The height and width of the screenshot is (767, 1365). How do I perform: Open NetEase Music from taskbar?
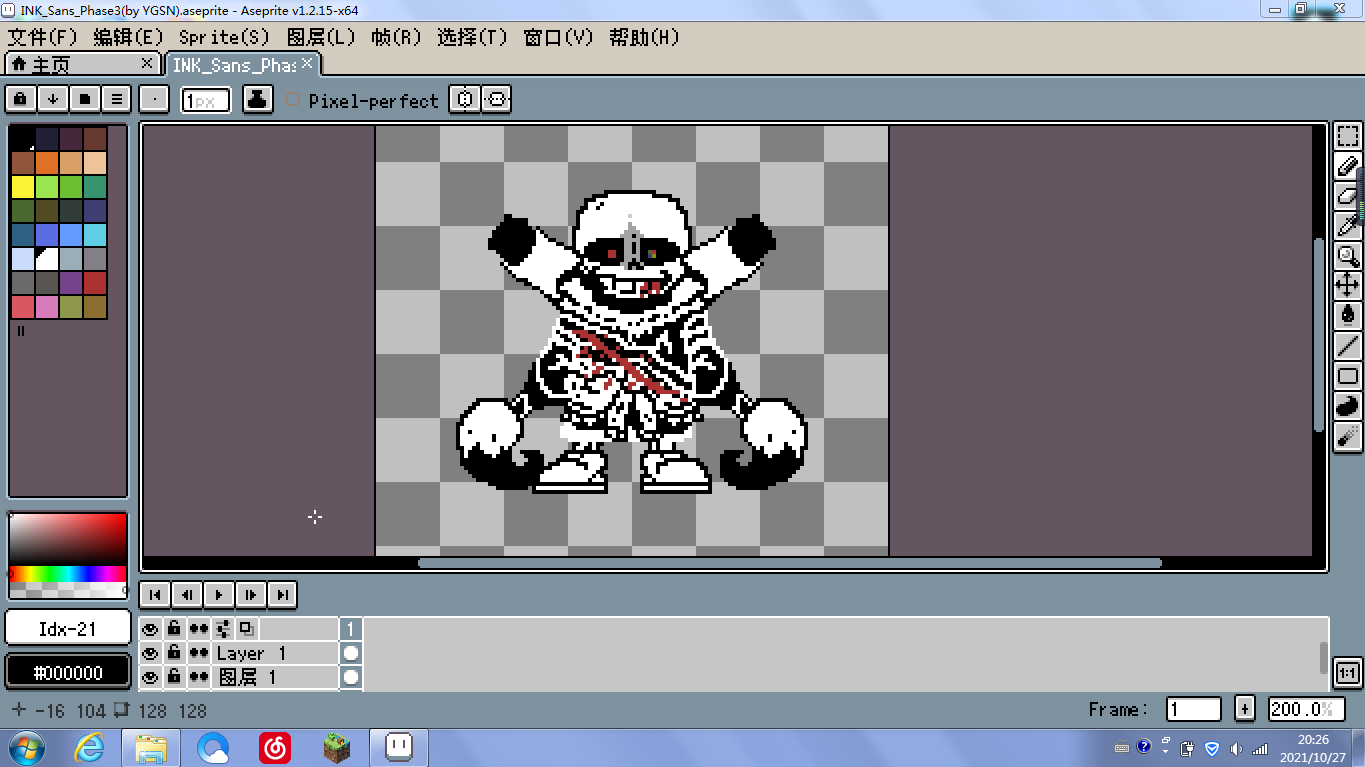(275, 747)
